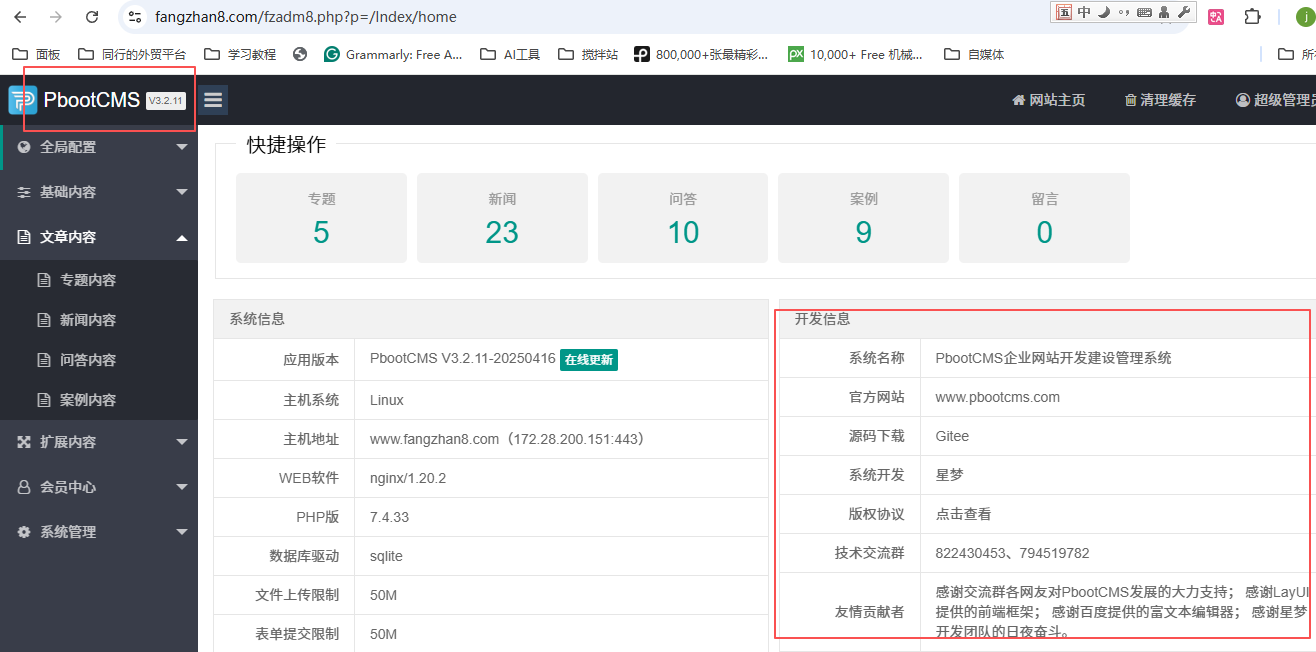The width and height of the screenshot is (1316, 652).
Task: Select 新闻内容 in the sidebar
Action: pyautogui.click(x=89, y=319)
